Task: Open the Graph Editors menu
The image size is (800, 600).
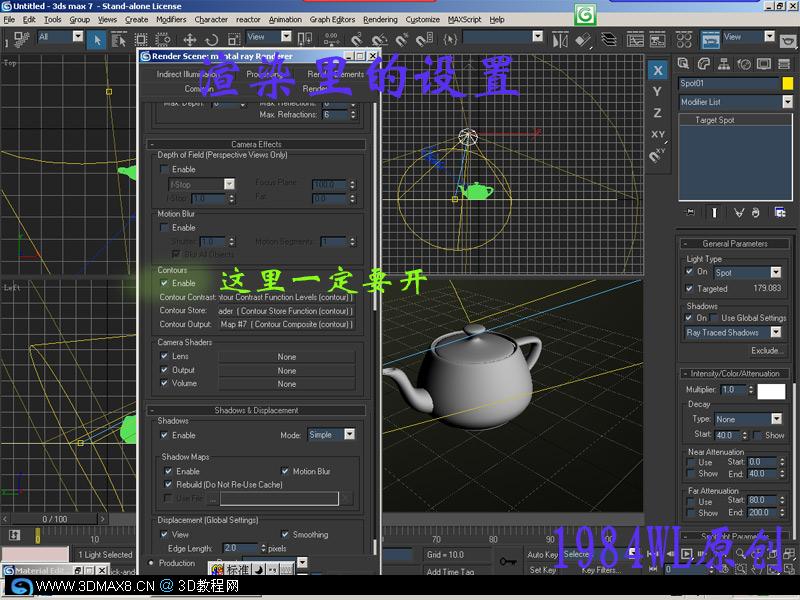Action: [332, 19]
